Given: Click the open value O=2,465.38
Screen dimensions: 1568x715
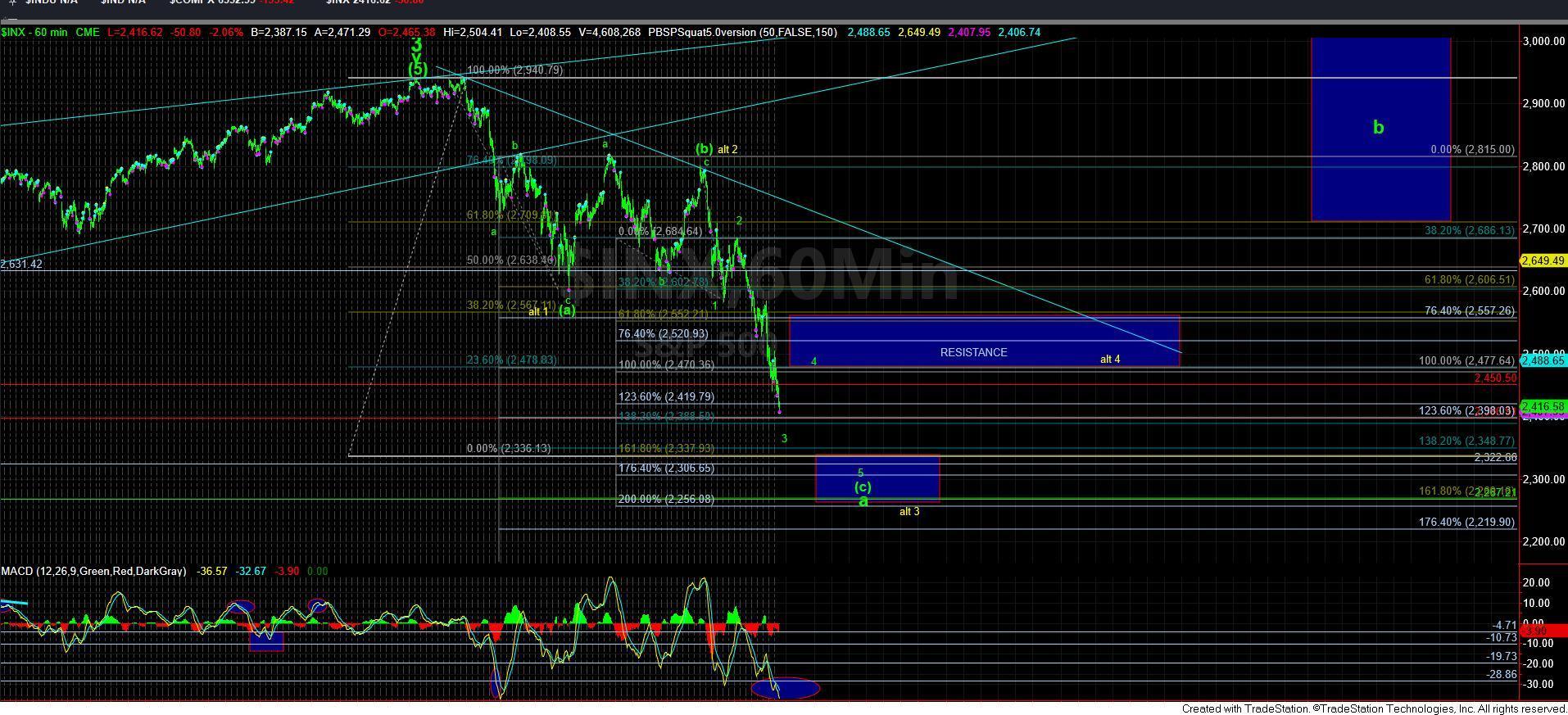Looking at the screenshot, I should pos(406,33).
